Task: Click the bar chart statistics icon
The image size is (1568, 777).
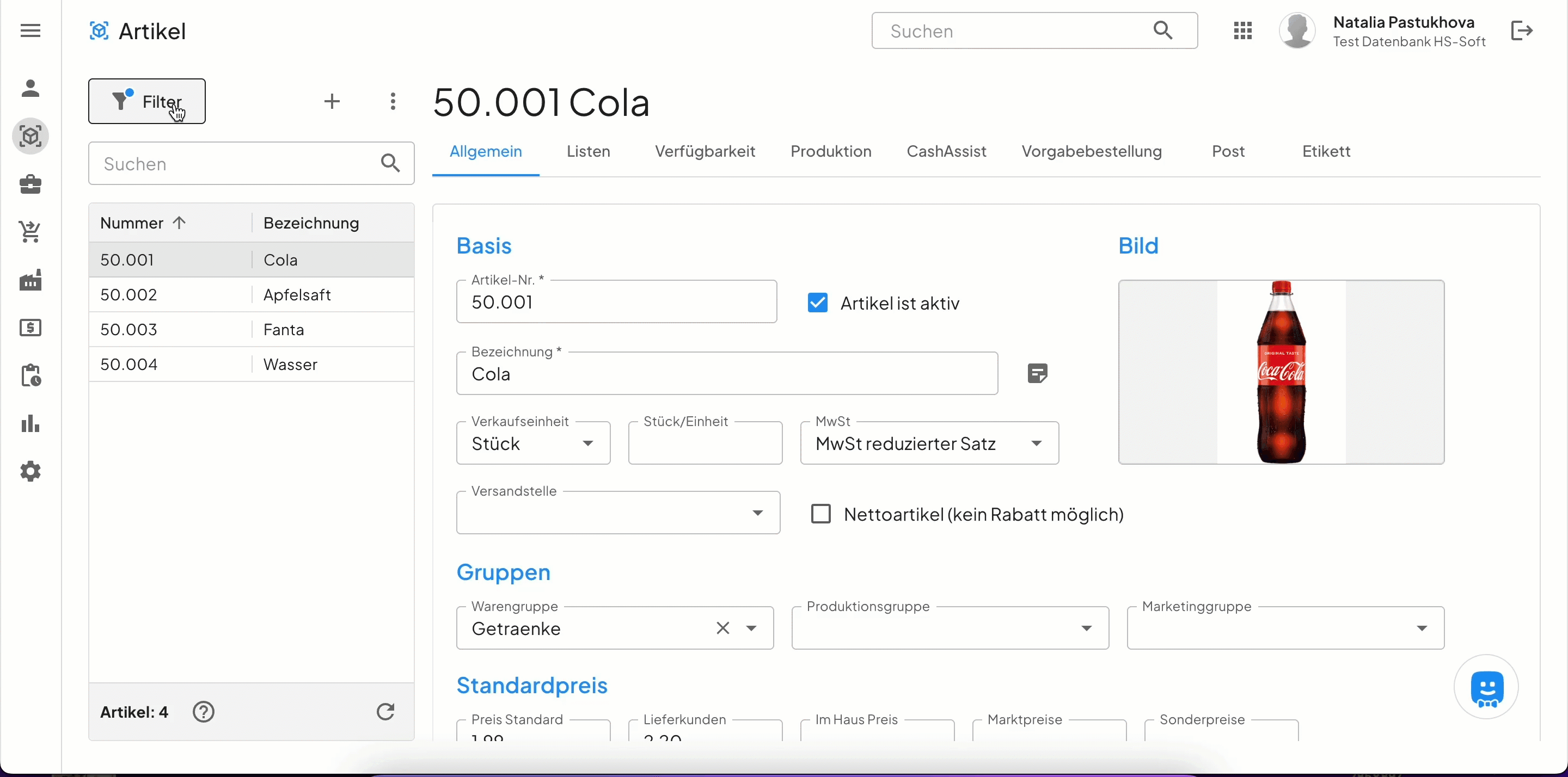Action: point(30,424)
